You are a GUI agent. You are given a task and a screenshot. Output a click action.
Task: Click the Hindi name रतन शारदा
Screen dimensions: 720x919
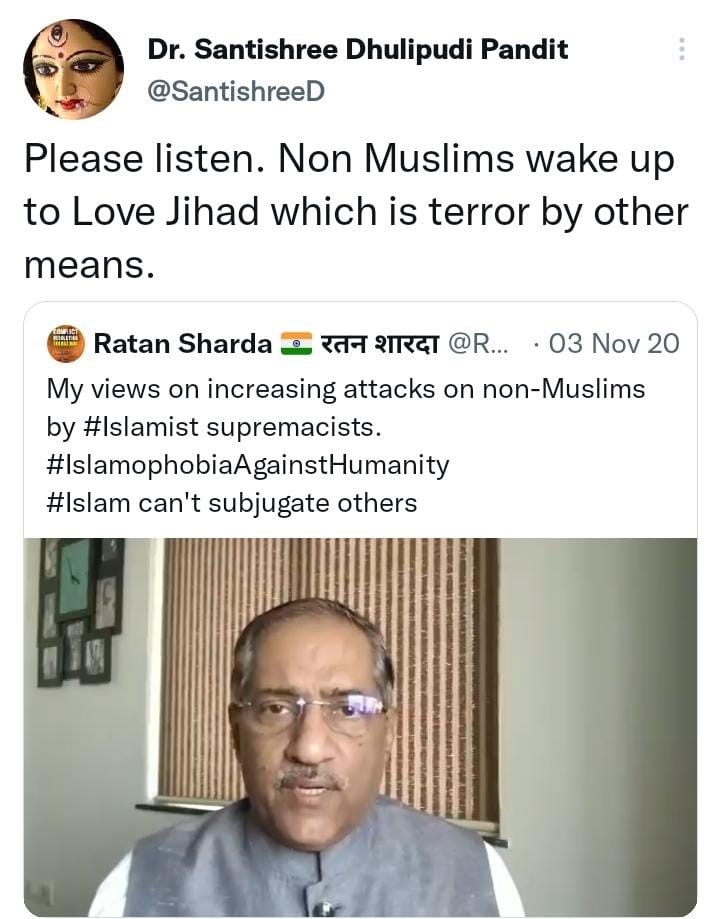coord(380,343)
